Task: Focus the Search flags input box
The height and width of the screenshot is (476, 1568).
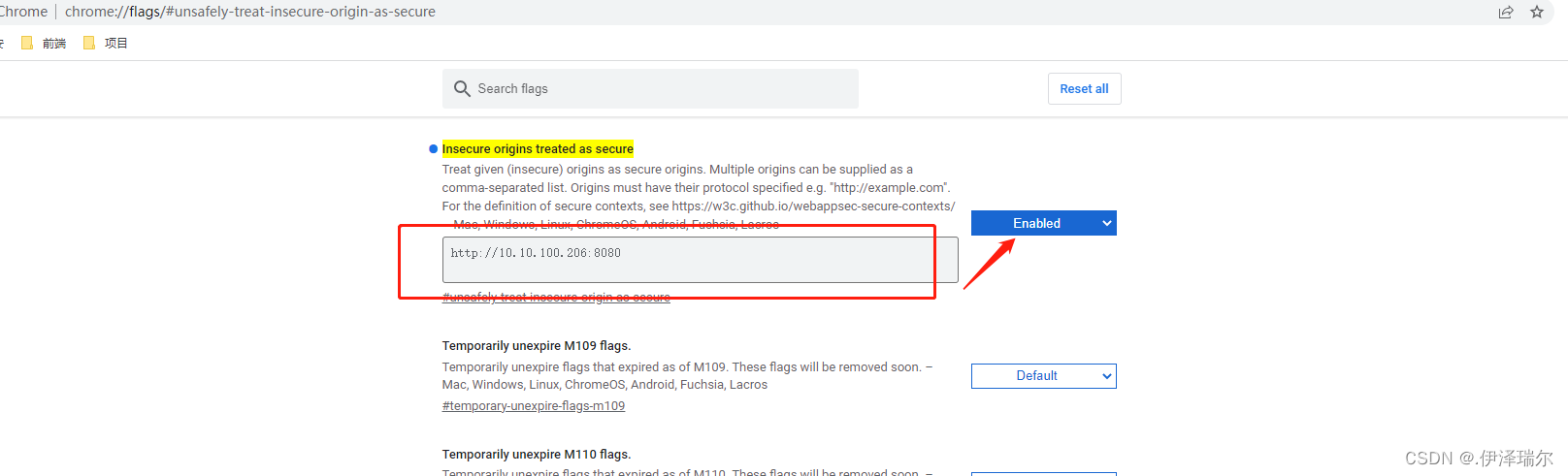Action: pyautogui.click(x=650, y=88)
